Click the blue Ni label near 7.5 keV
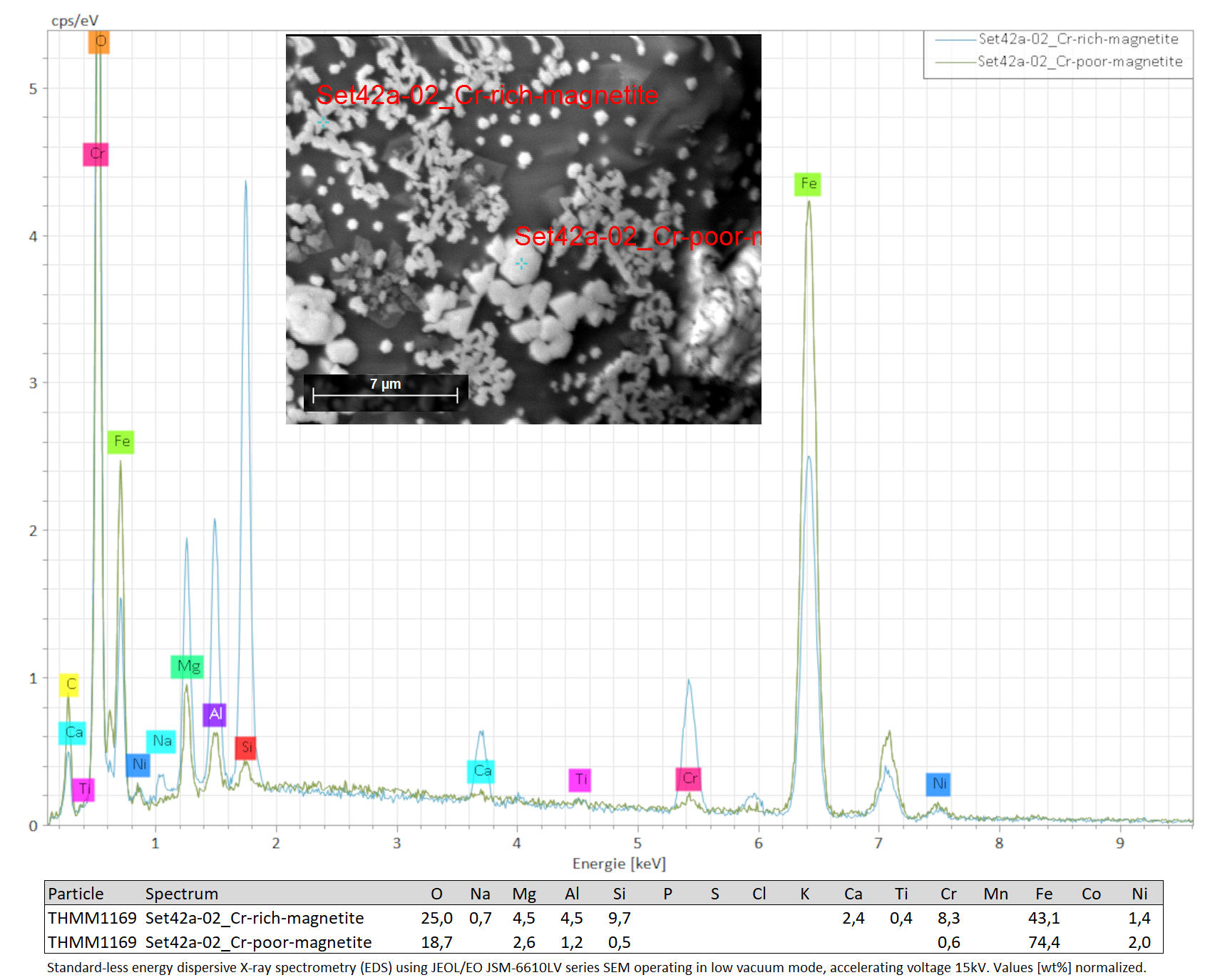 pyautogui.click(x=938, y=784)
